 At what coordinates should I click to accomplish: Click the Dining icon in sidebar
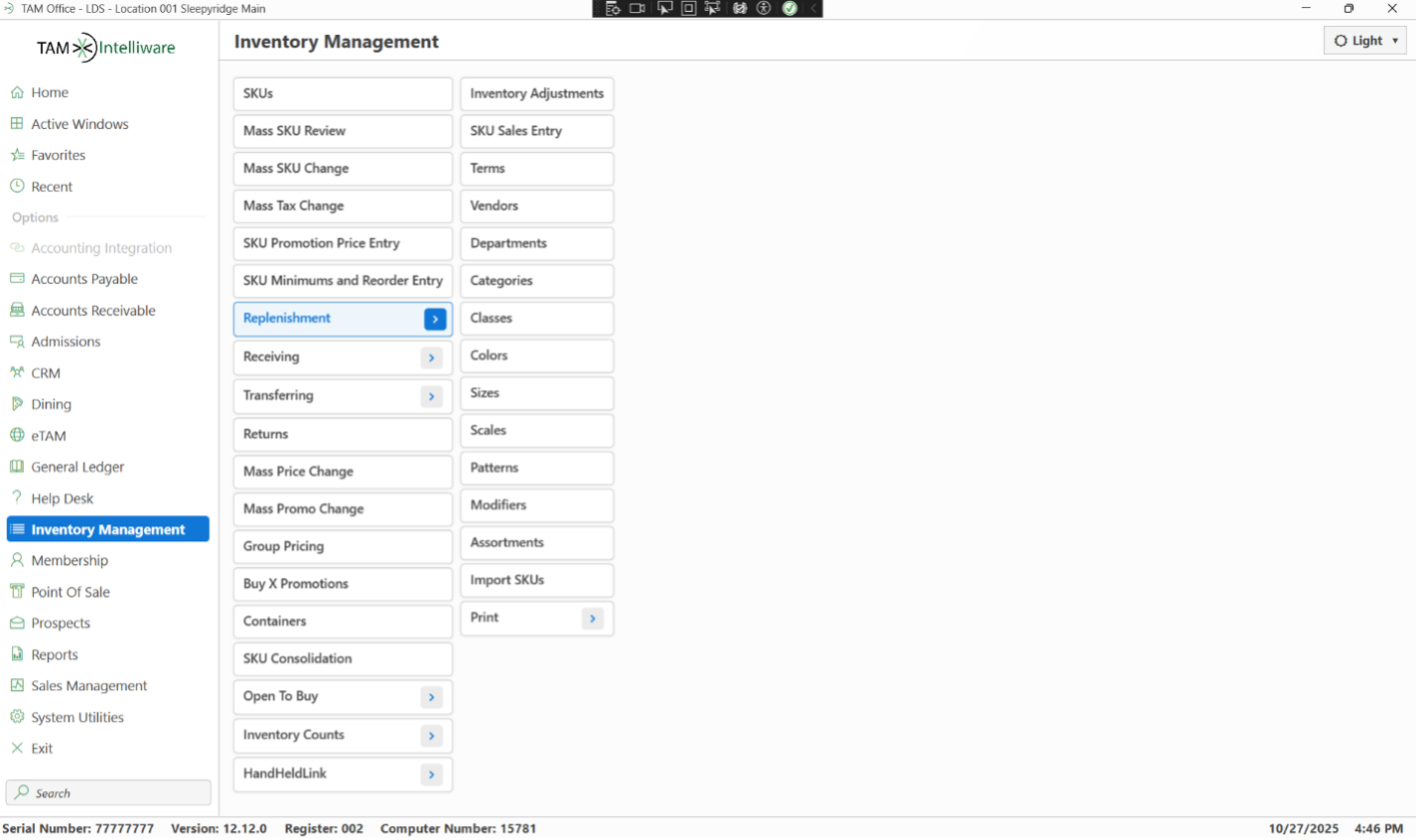click(x=17, y=404)
